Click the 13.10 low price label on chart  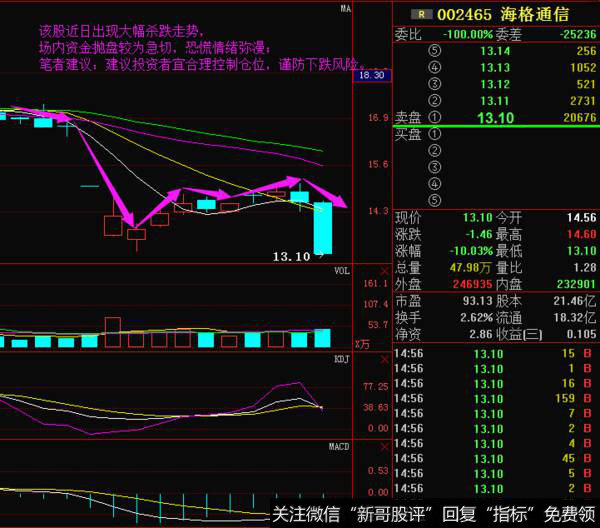click(x=292, y=257)
